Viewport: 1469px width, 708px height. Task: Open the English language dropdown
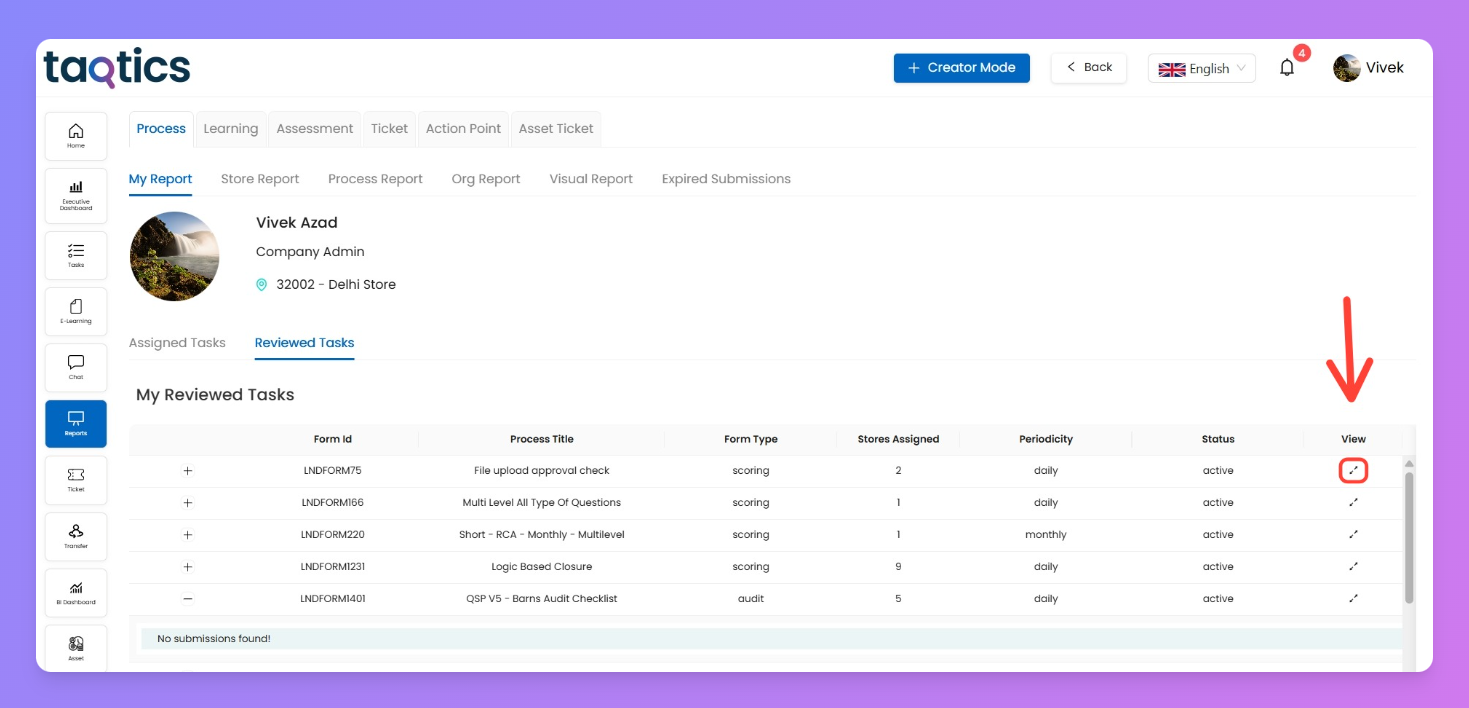pos(1201,68)
